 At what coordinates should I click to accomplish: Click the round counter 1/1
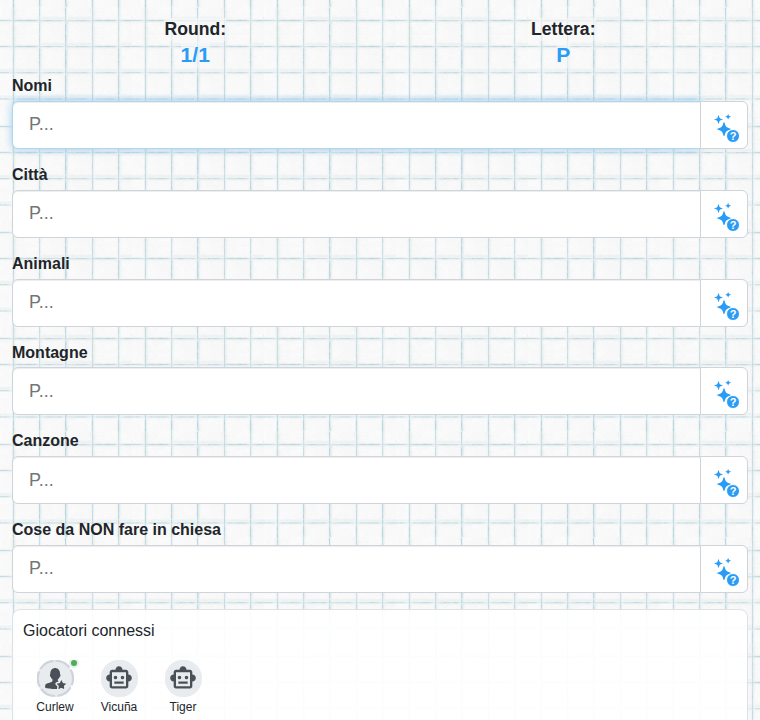coord(195,55)
